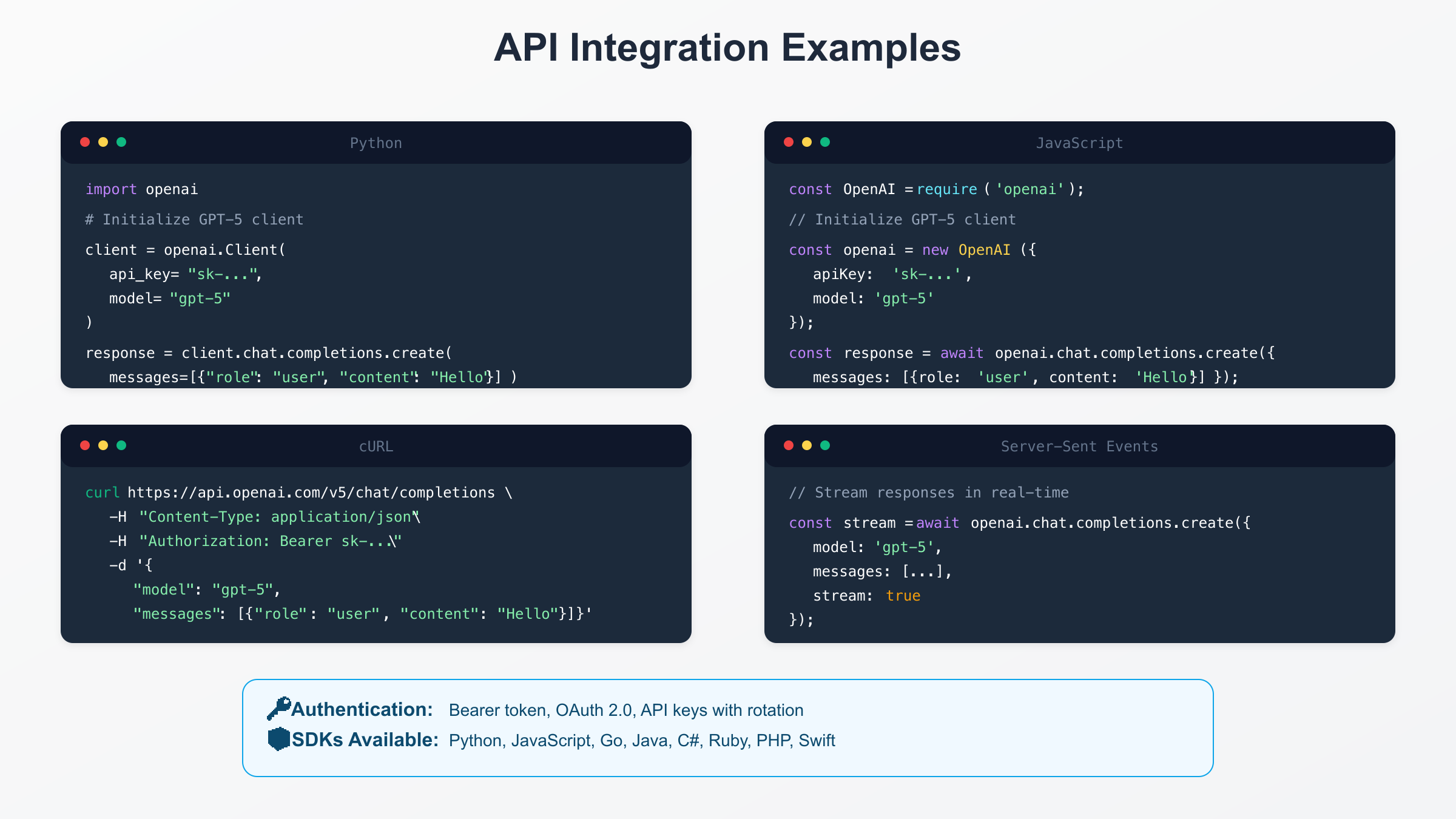
Task: Click the green dot in JavaScript window
Action: coord(825,142)
